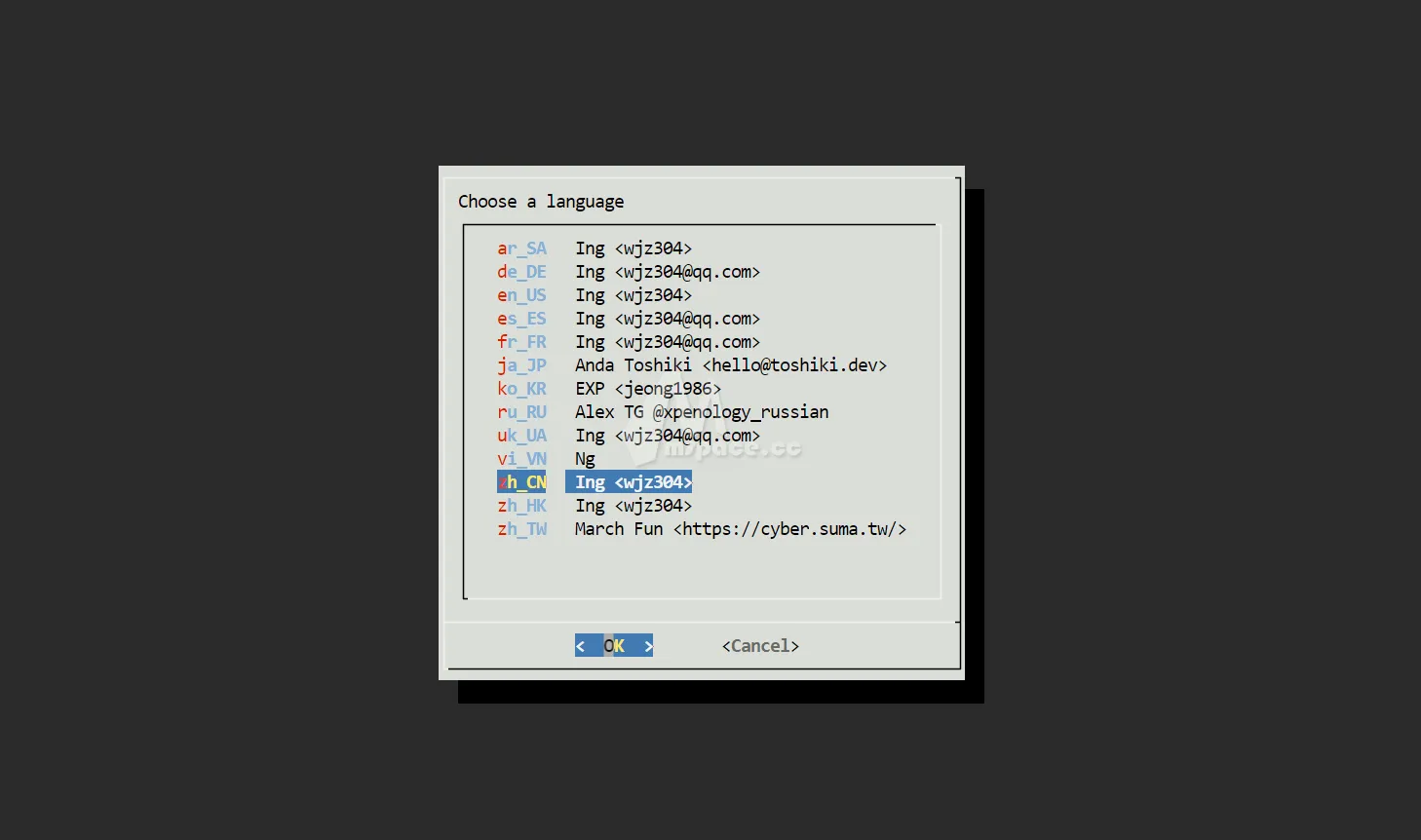Choose vi_VN language entry

tap(521, 459)
